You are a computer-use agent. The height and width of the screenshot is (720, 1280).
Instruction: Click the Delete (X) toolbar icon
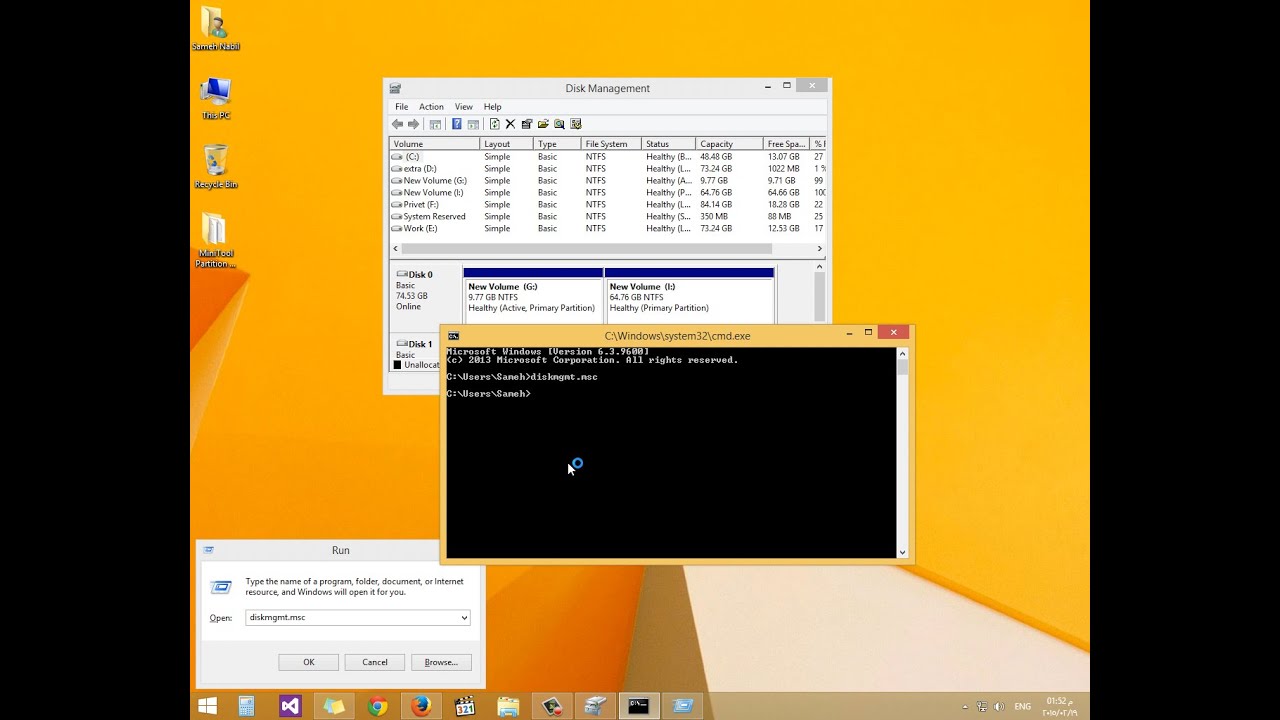510,124
